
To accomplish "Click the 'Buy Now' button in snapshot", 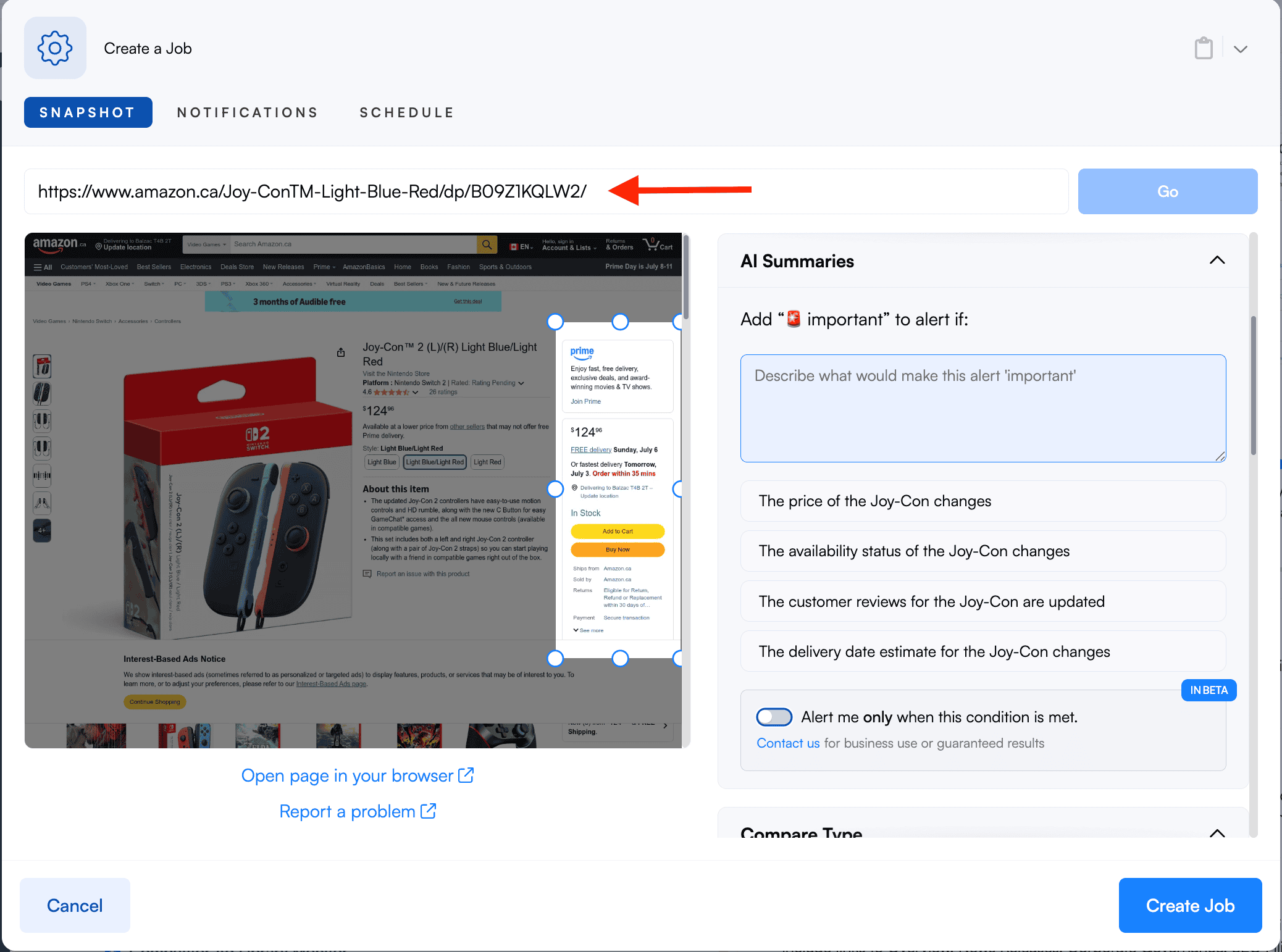I will [618, 549].
